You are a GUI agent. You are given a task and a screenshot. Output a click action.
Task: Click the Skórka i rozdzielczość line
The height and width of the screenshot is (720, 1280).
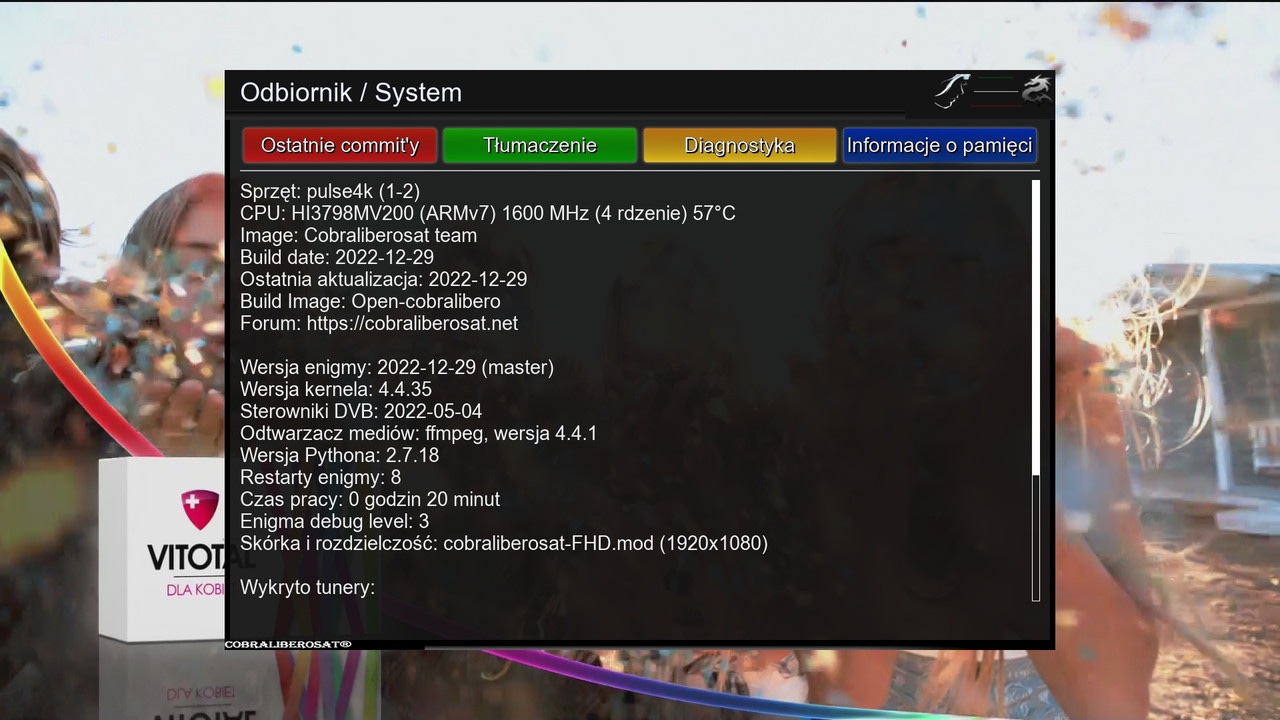(x=503, y=543)
